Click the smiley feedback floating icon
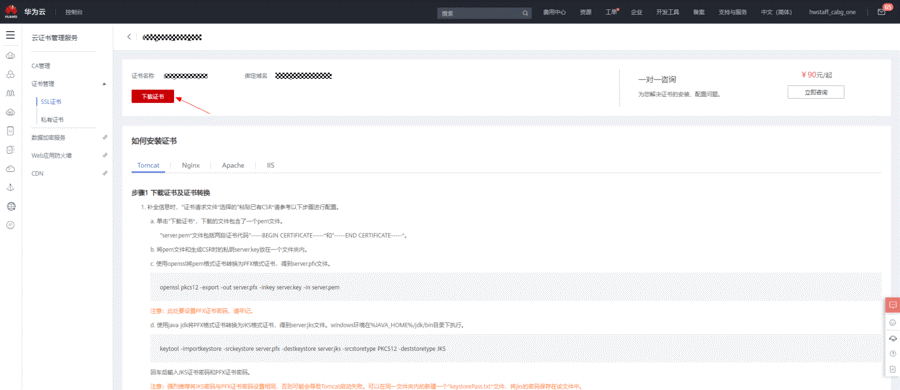Viewport: 900px width, 390px height. 892,322
